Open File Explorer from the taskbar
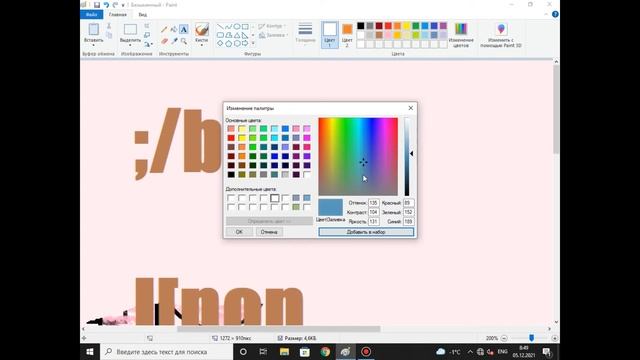The width and height of the screenshot is (640, 360). click(284, 351)
